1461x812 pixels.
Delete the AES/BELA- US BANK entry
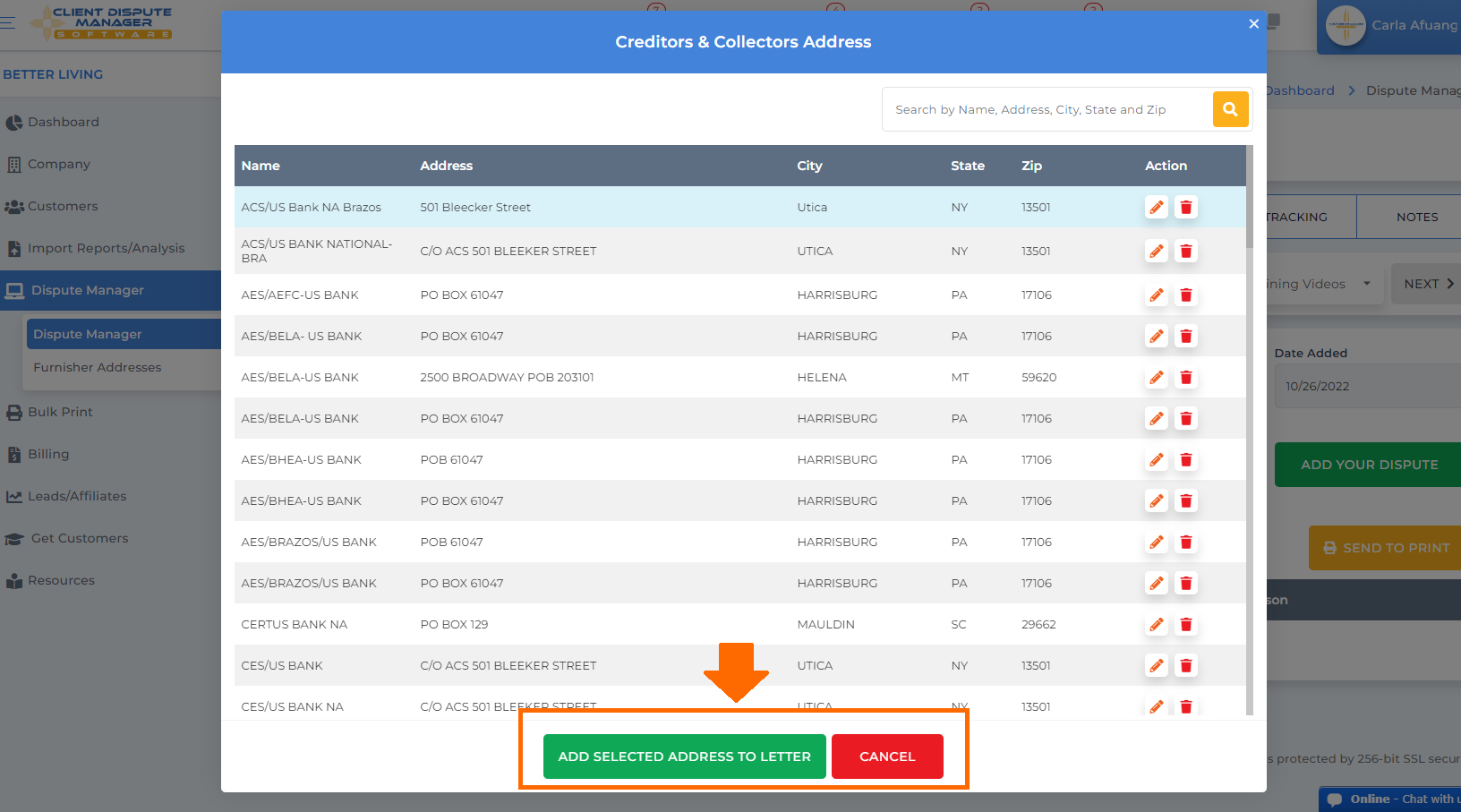1186,336
